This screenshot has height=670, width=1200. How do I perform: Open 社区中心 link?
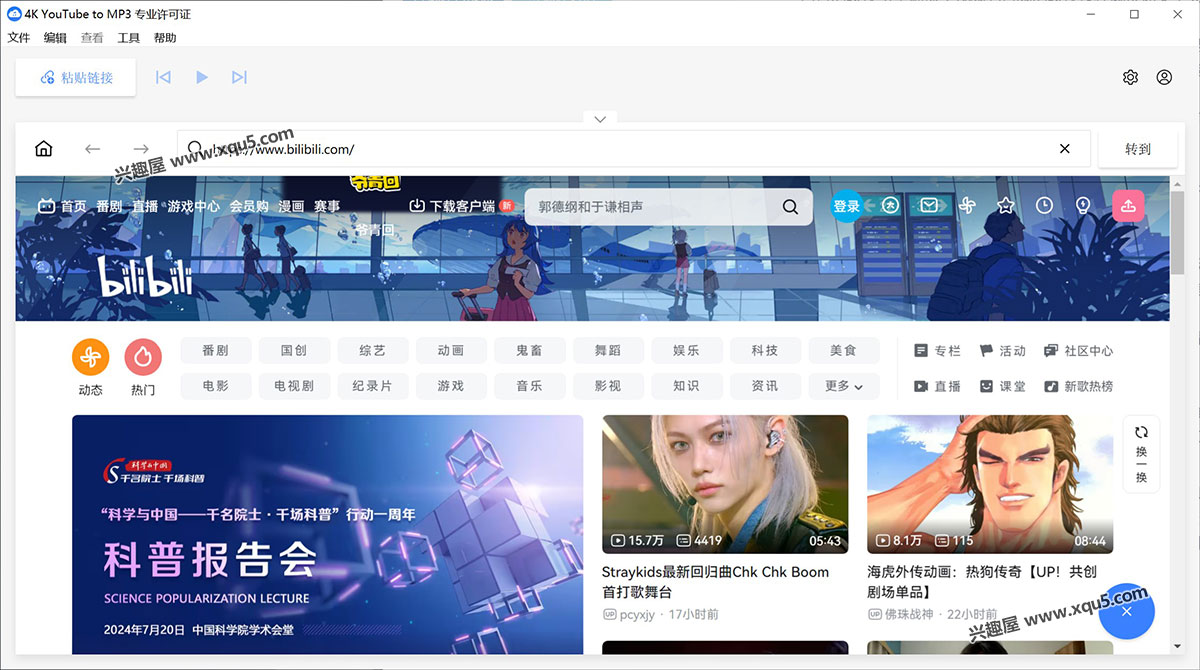(x=1078, y=351)
